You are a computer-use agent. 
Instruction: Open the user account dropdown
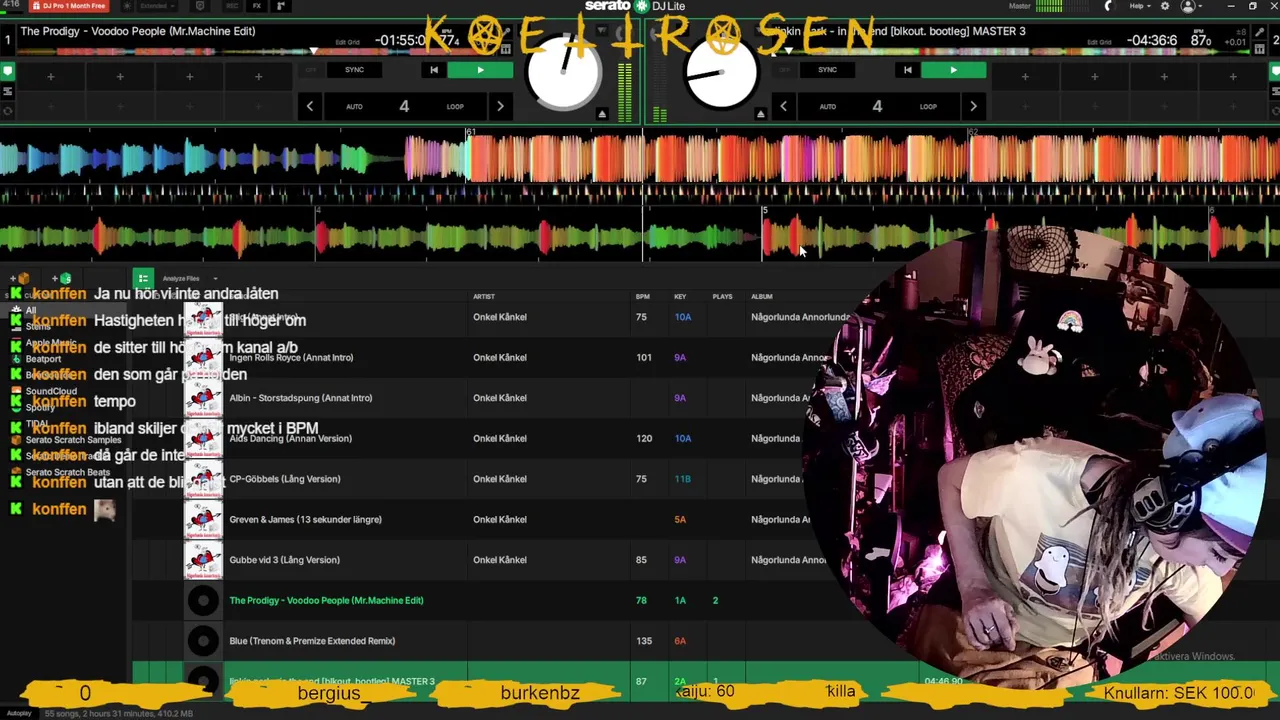(x=1192, y=6)
